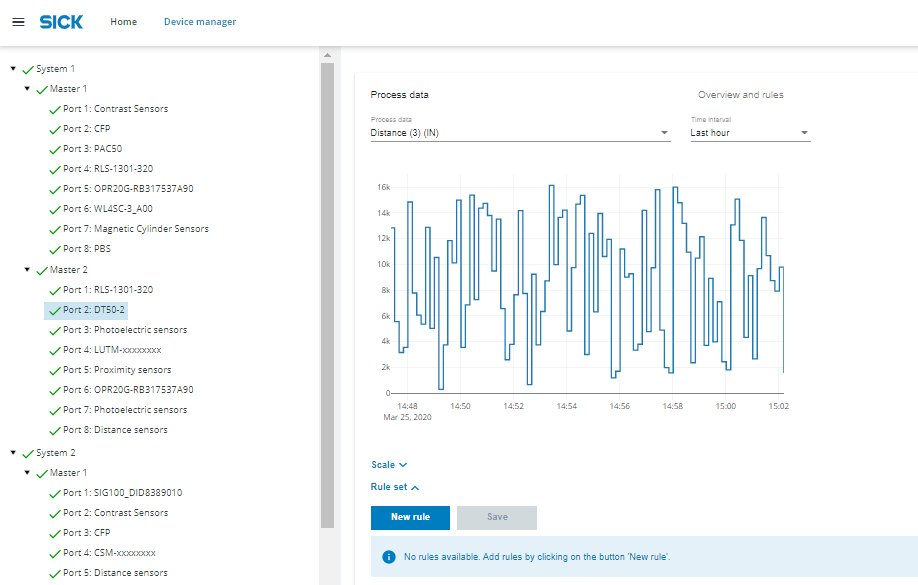Select Port 4: RLS-1301-320 in Master 1
This screenshot has width=918, height=585.
click(x=108, y=169)
